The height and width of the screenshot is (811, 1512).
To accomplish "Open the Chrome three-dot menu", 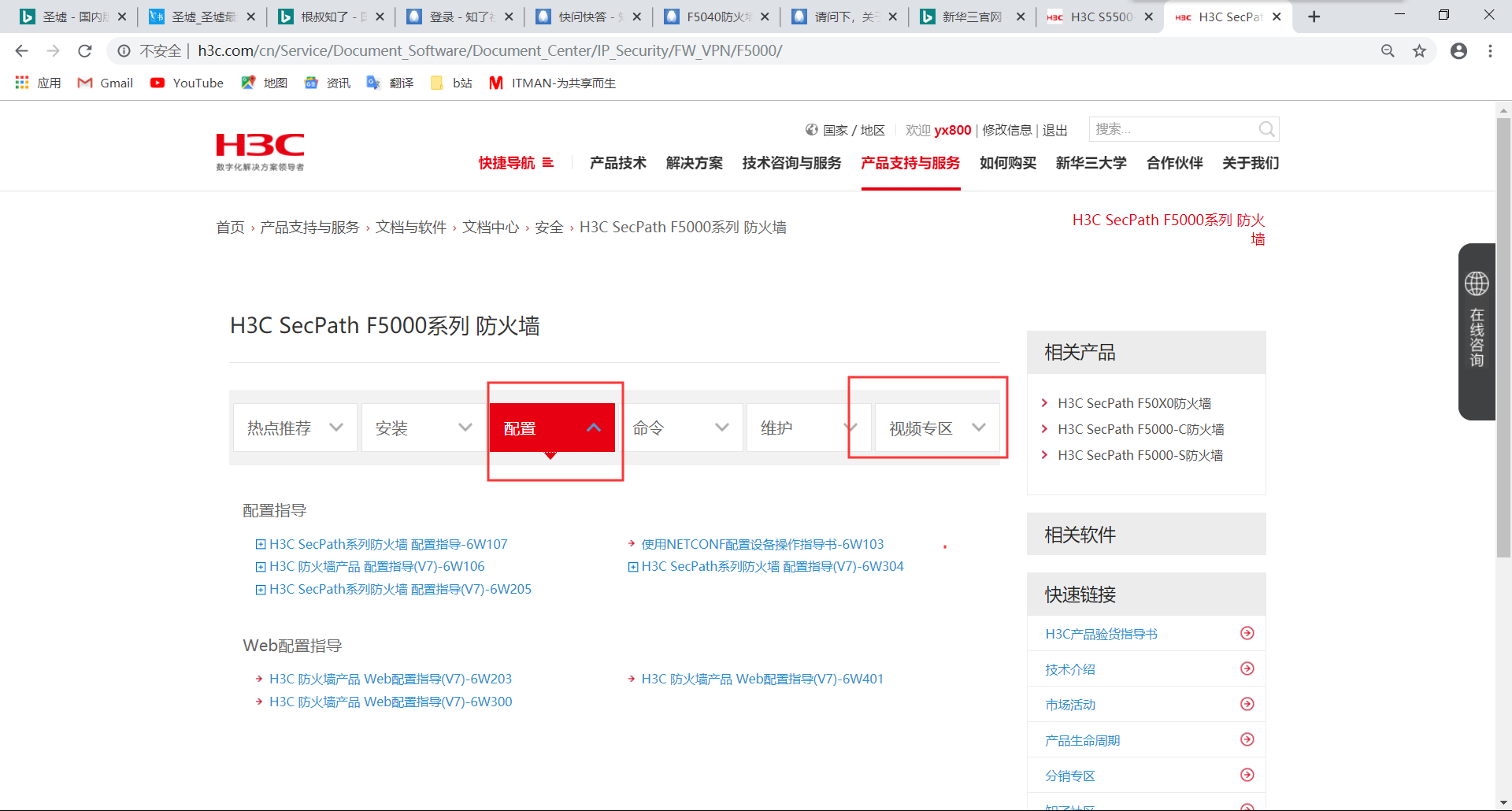I will pyautogui.click(x=1490, y=51).
